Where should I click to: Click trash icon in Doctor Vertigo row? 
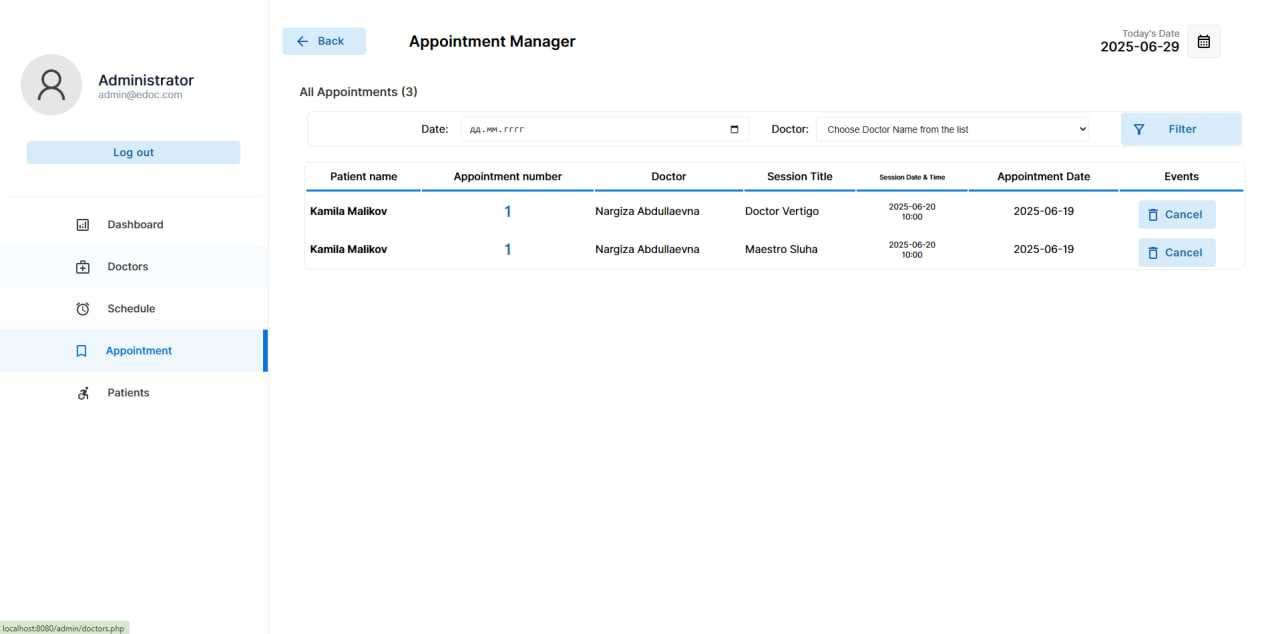coord(1153,214)
